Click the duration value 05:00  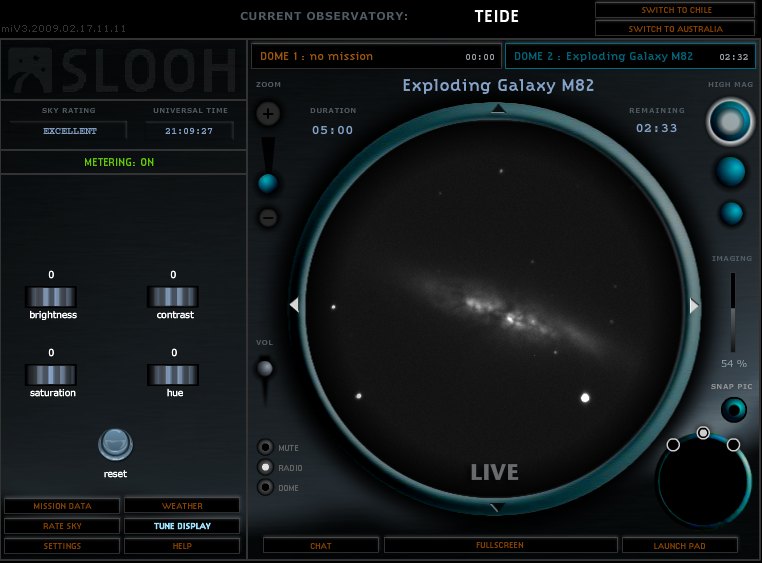coord(332,130)
